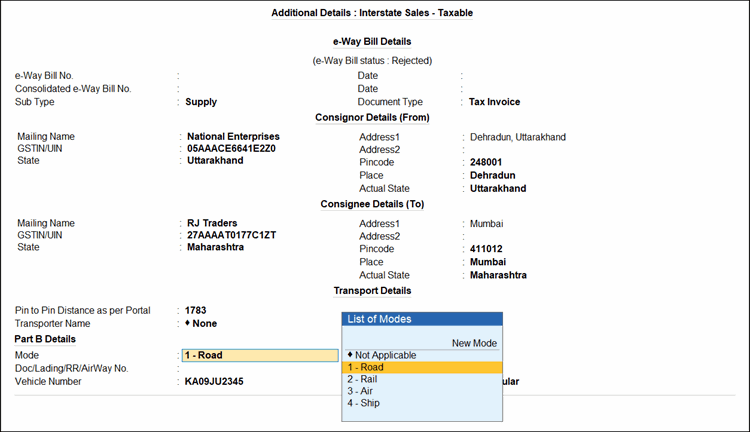Open the Transporter Name 'None' field
750x432 pixels.
pos(205,323)
